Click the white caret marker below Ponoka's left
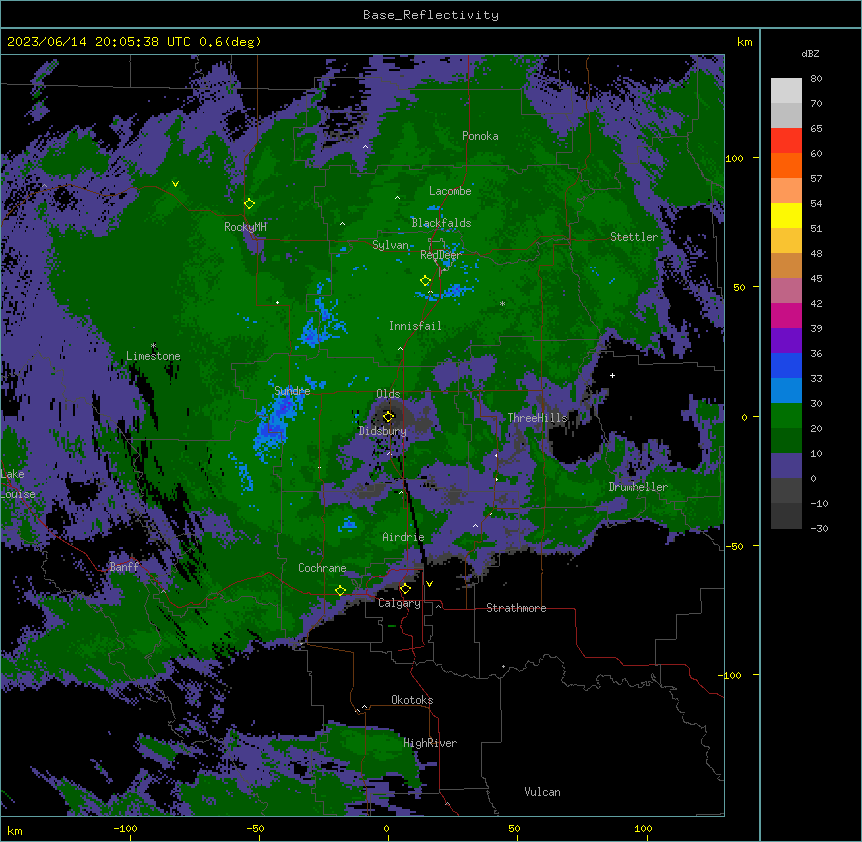 366,147
